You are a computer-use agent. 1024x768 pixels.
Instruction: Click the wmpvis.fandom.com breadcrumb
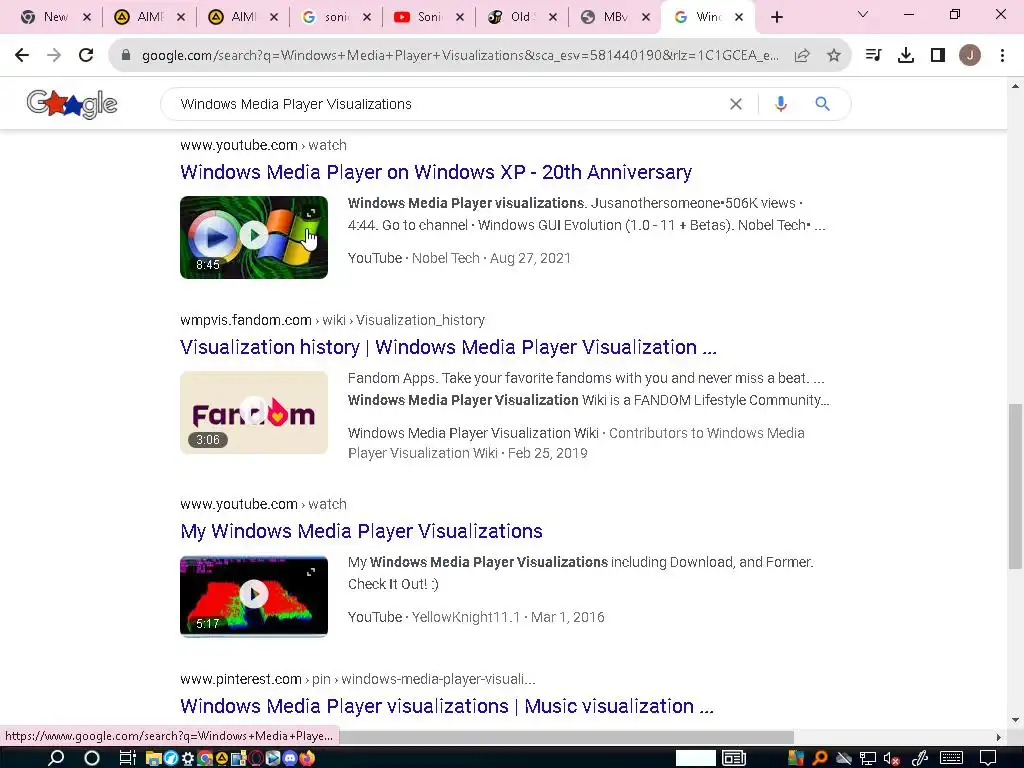(x=246, y=320)
